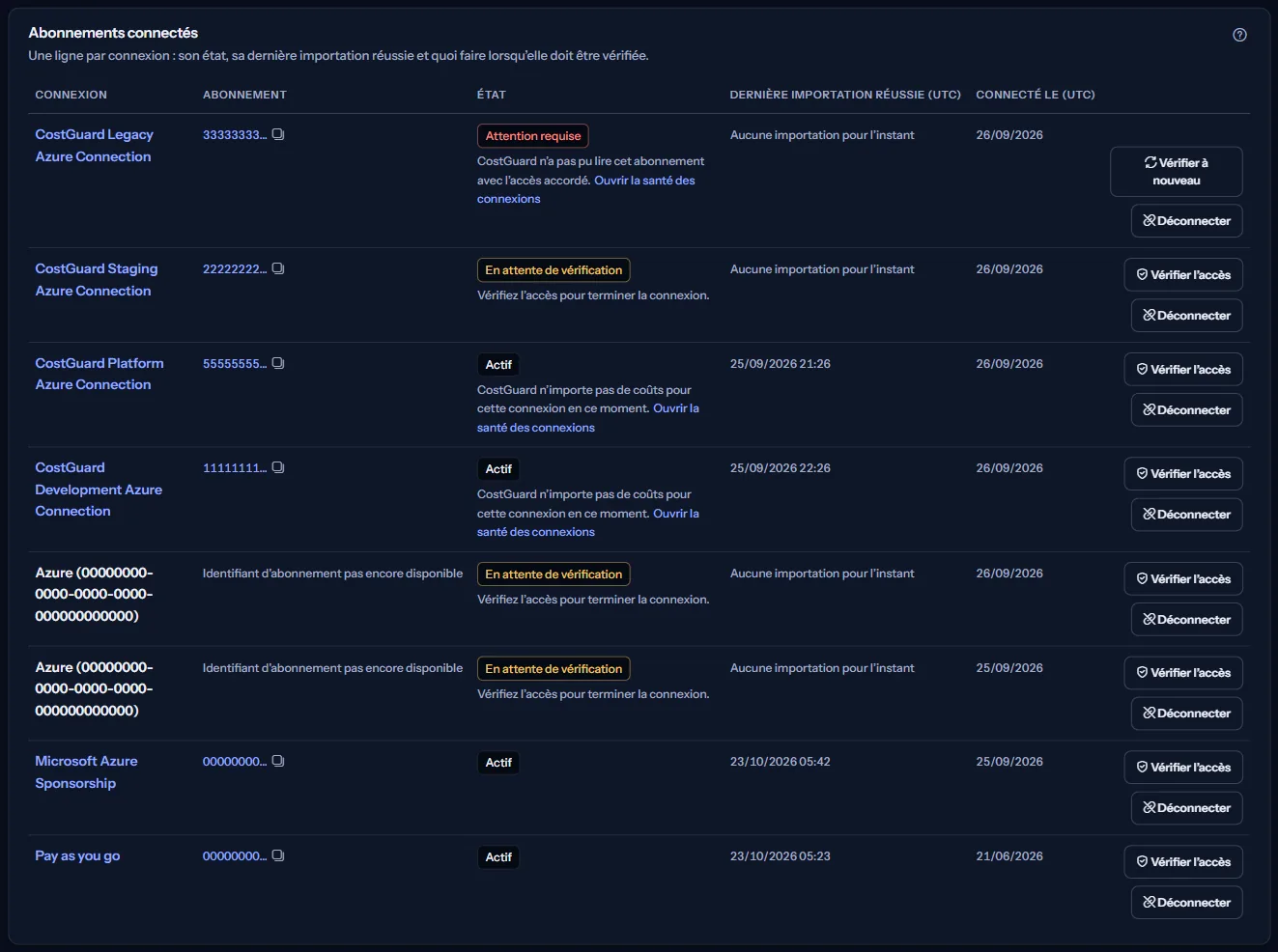Viewport: 1278px width, 952px height.
Task: Click the ABONNEMENT column header
Action: click(x=244, y=95)
